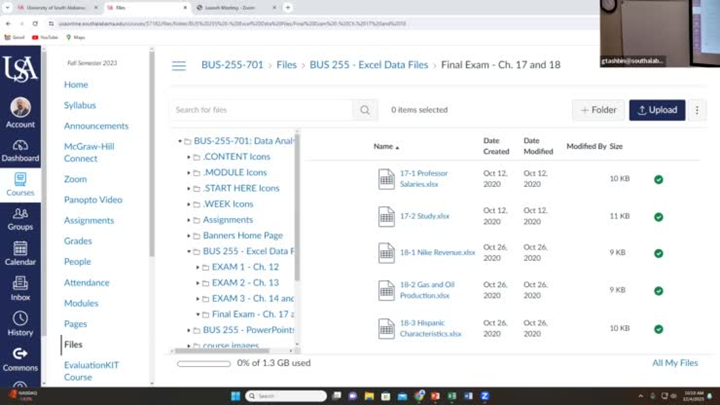Open Files breadcrumb link

pos(287,65)
